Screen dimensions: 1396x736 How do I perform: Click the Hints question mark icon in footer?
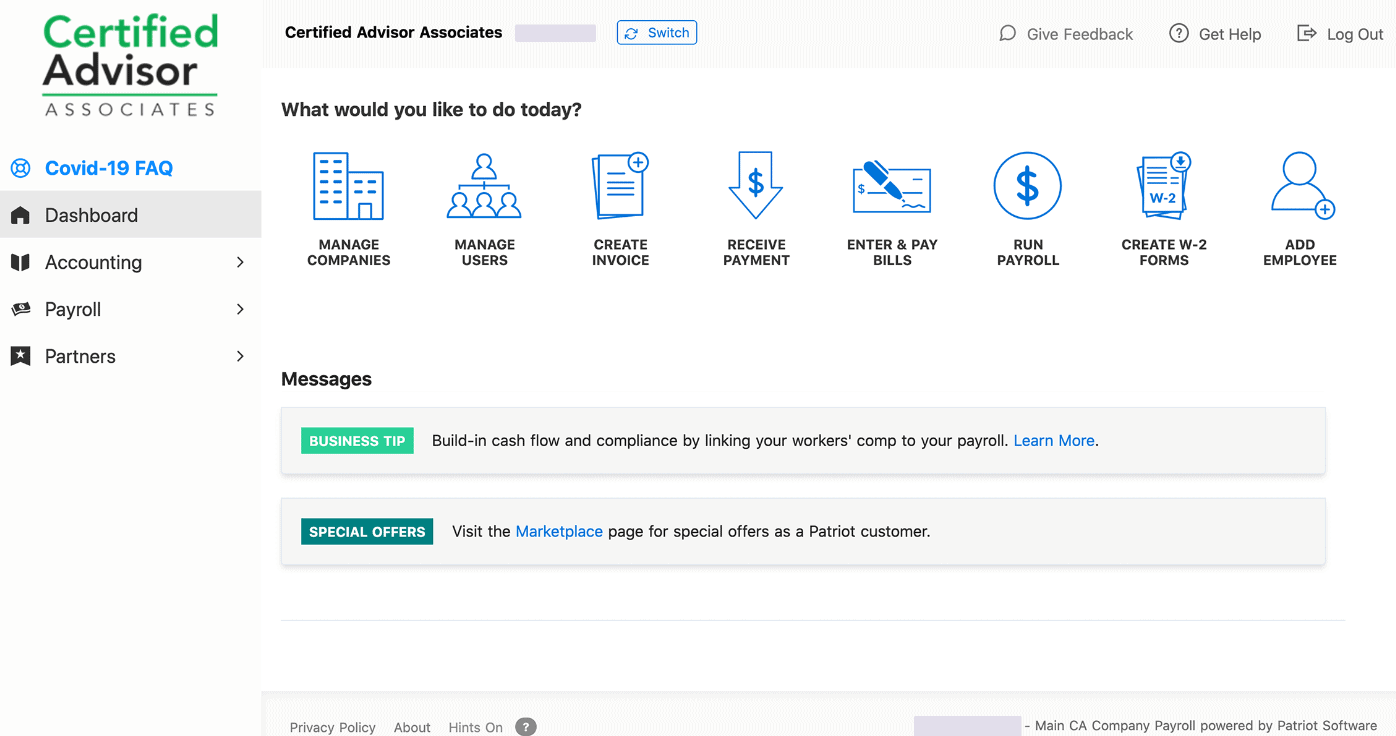pos(526,727)
